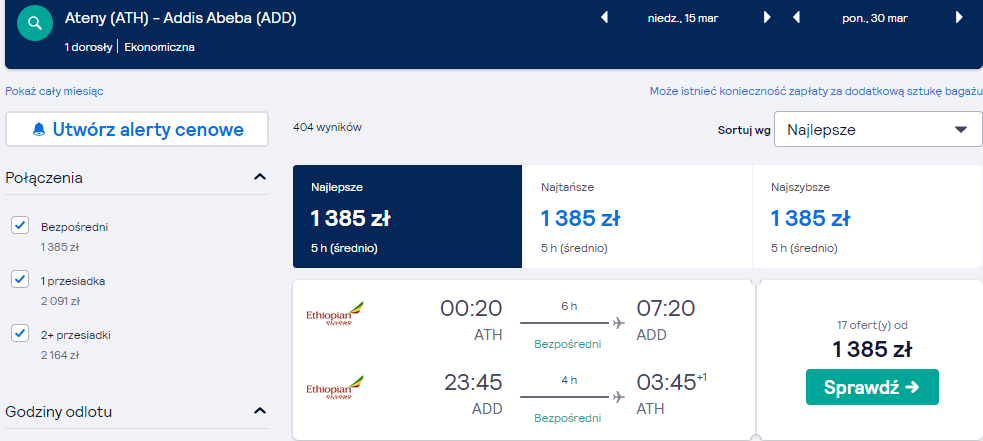Open Pokaż cały miesiąc link
983x441 pixels.
pos(55,92)
